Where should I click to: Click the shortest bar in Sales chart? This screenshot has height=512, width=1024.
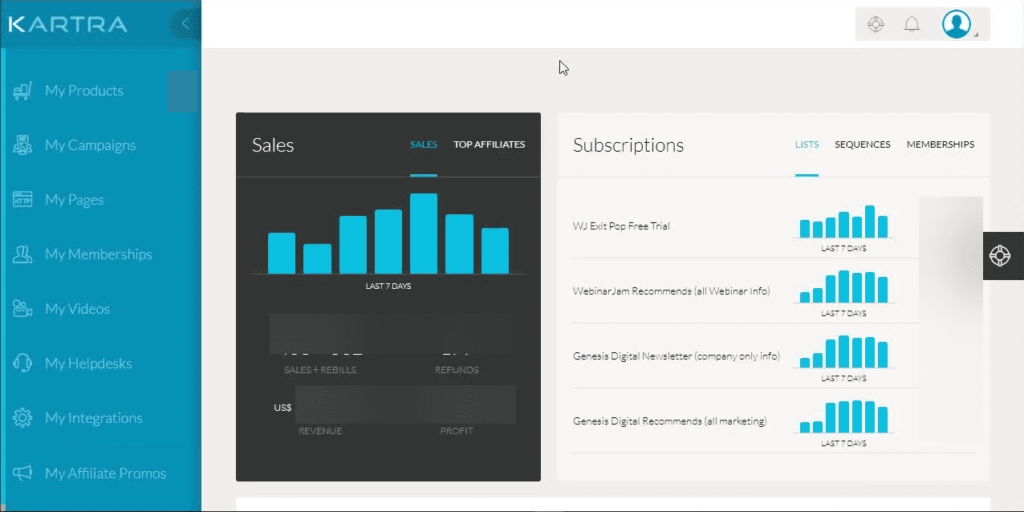(x=317, y=259)
